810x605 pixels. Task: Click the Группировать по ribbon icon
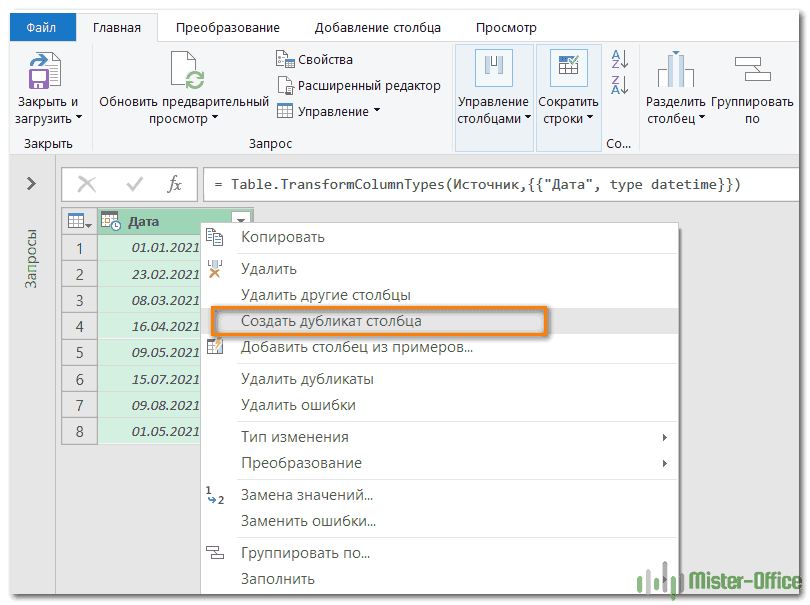751,72
